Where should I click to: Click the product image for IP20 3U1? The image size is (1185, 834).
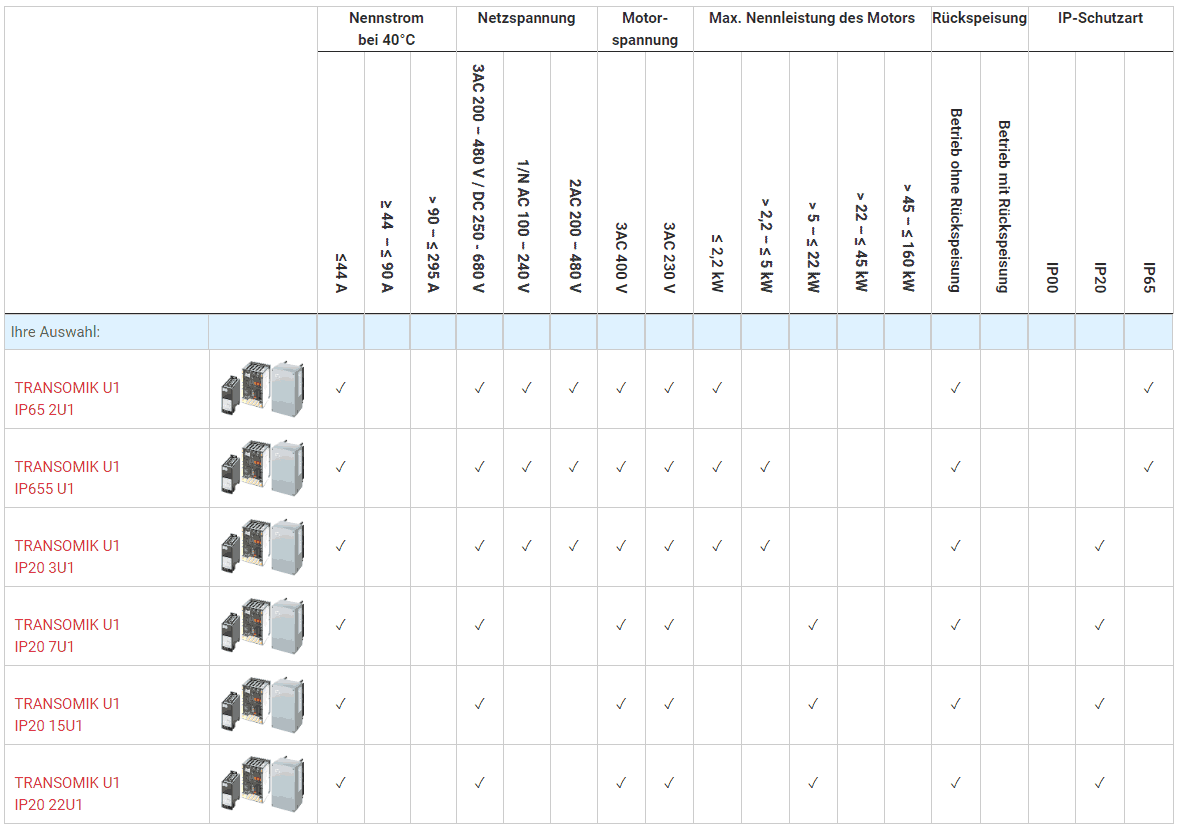point(263,547)
